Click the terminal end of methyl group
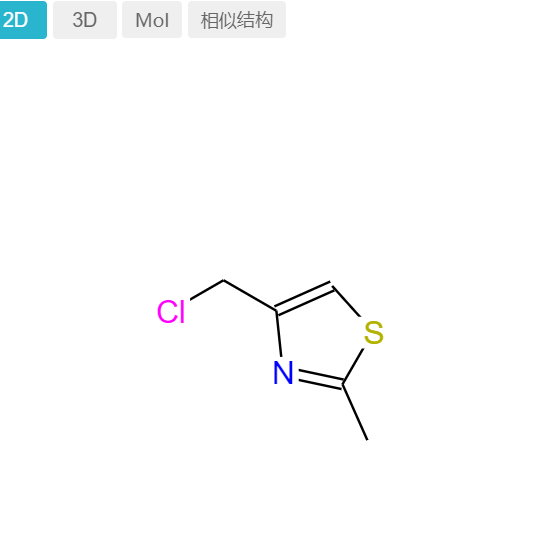Viewport: 553px width, 545px height. point(367,440)
